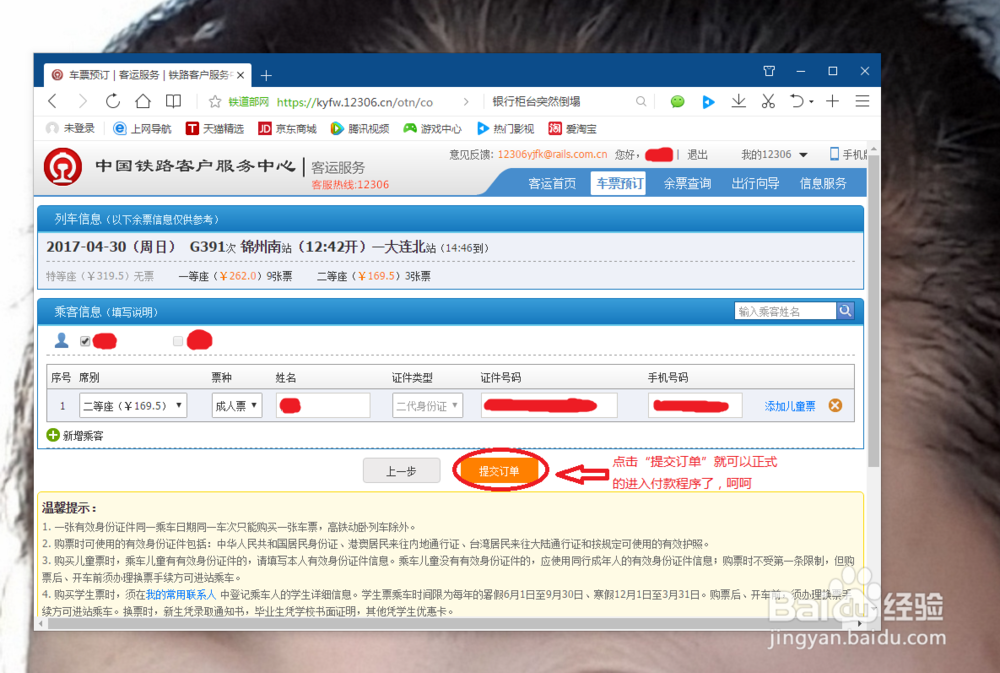This screenshot has height=673, width=1000.
Task: Click the arrow beside address bar
Action: point(466,101)
